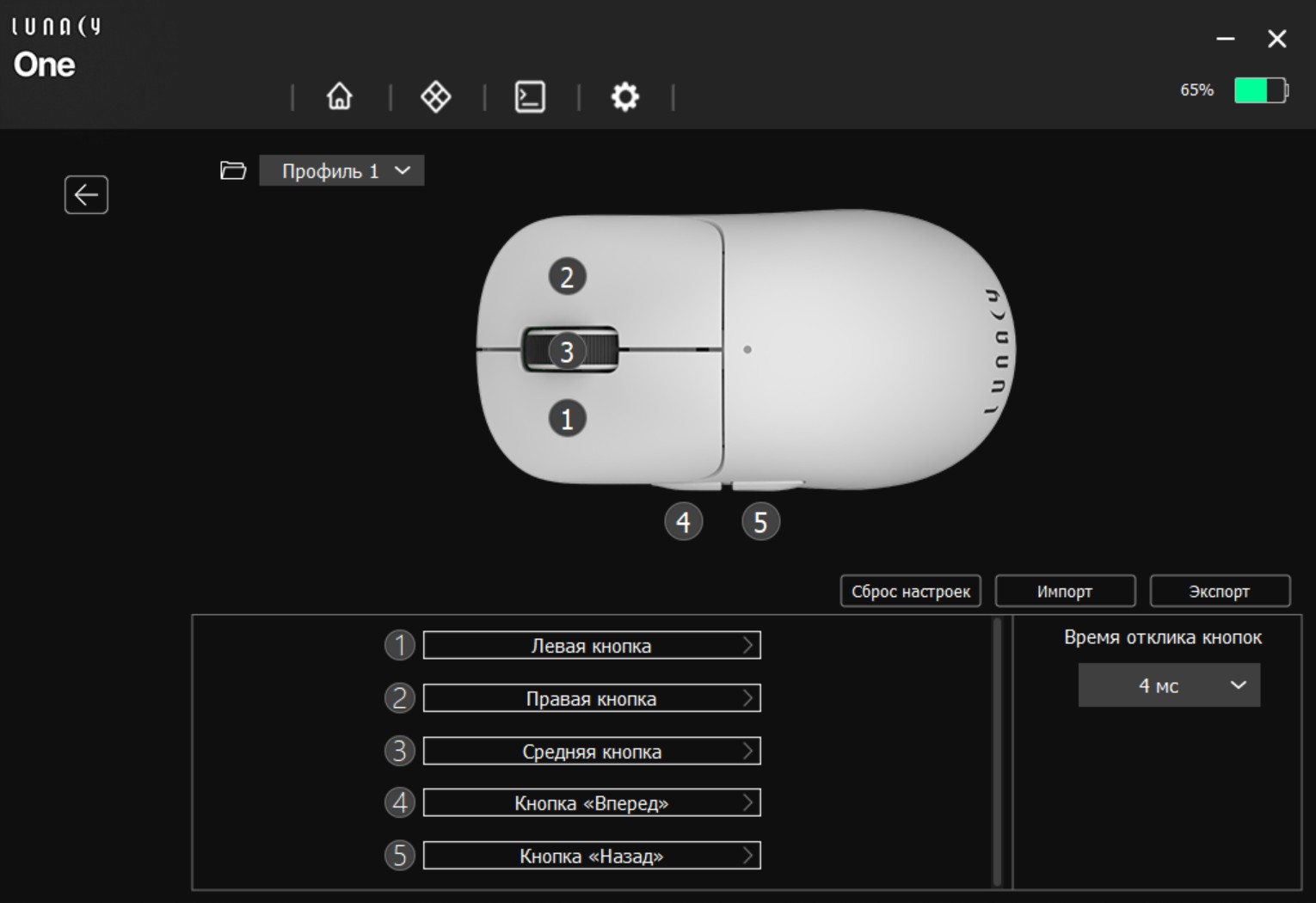Screen dimensions: 1316x903
Task: Open the diamond-grid buttons tab
Action: (435, 96)
